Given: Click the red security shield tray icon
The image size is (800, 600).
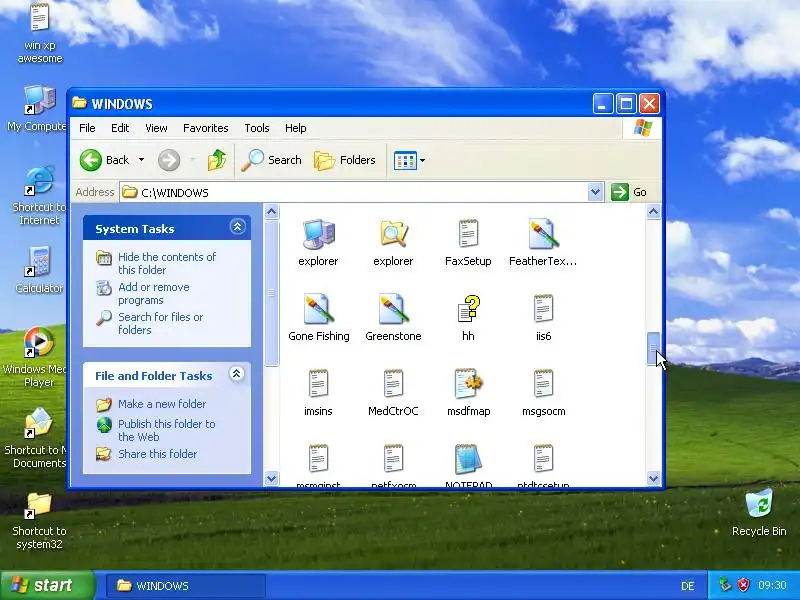Looking at the screenshot, I should [x=744, y=585].
